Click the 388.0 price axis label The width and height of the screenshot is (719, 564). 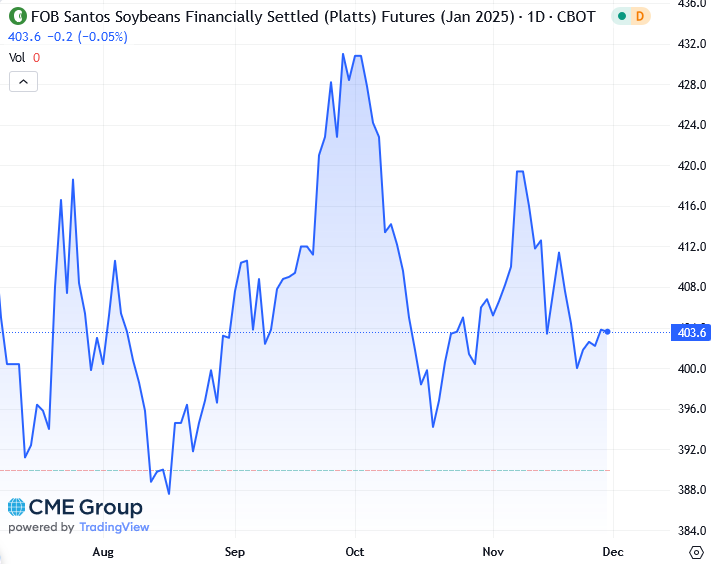coord(692,490)
